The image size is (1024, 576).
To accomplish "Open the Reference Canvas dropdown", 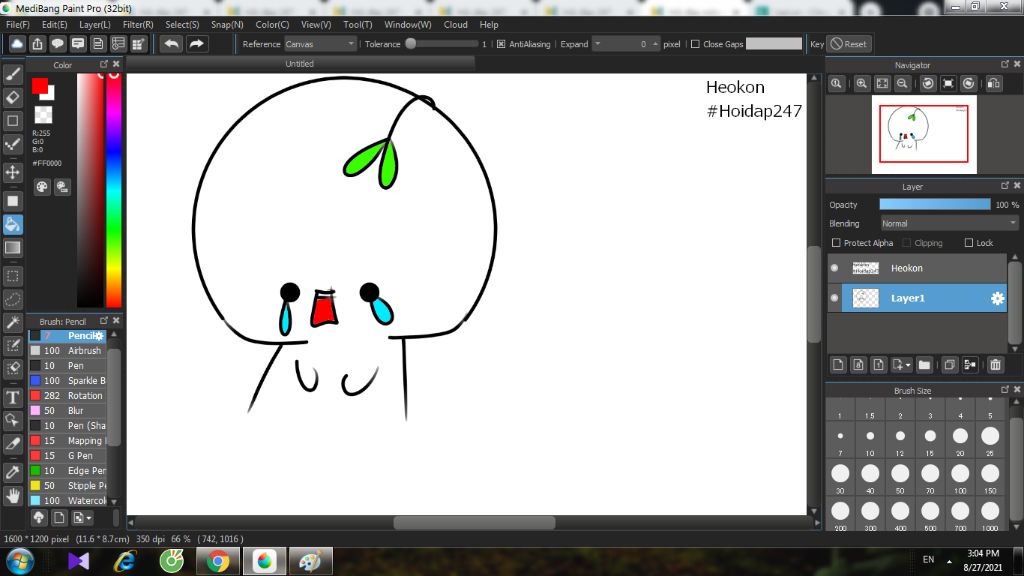I will pyautogui.click(x=320, y=44).
